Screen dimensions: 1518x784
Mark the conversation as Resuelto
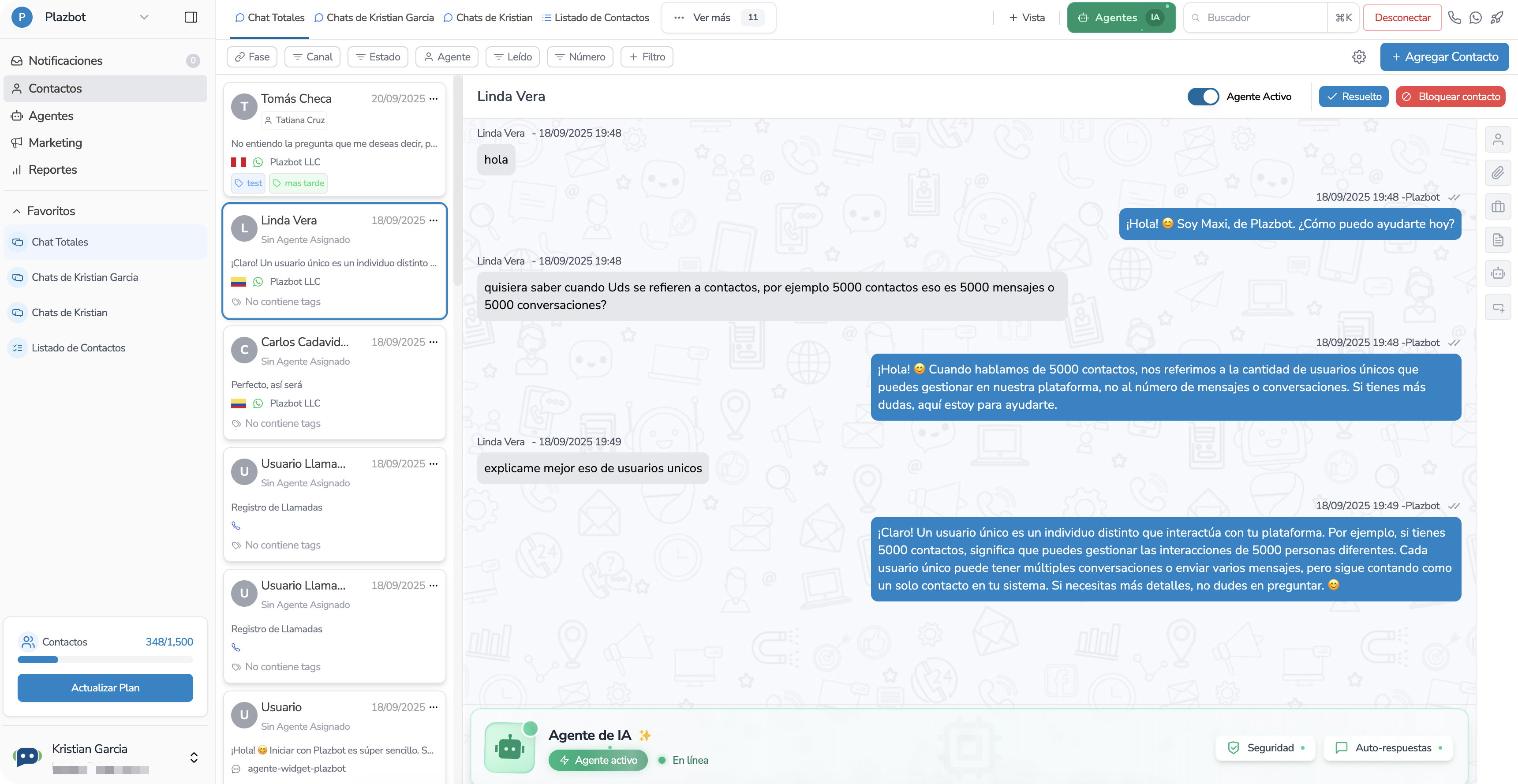coord(1353,97)
